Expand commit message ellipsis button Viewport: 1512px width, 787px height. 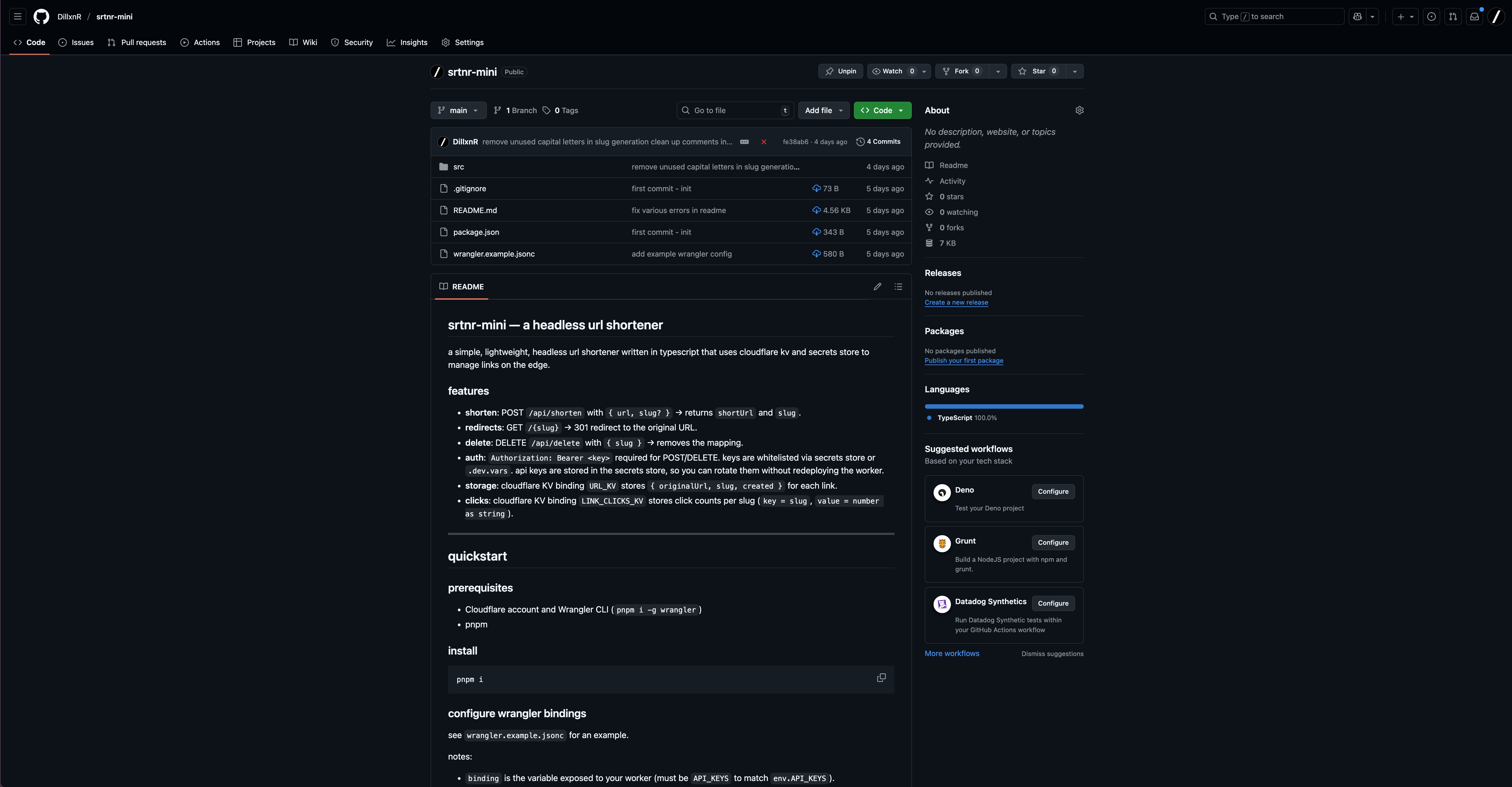(744, 142)
